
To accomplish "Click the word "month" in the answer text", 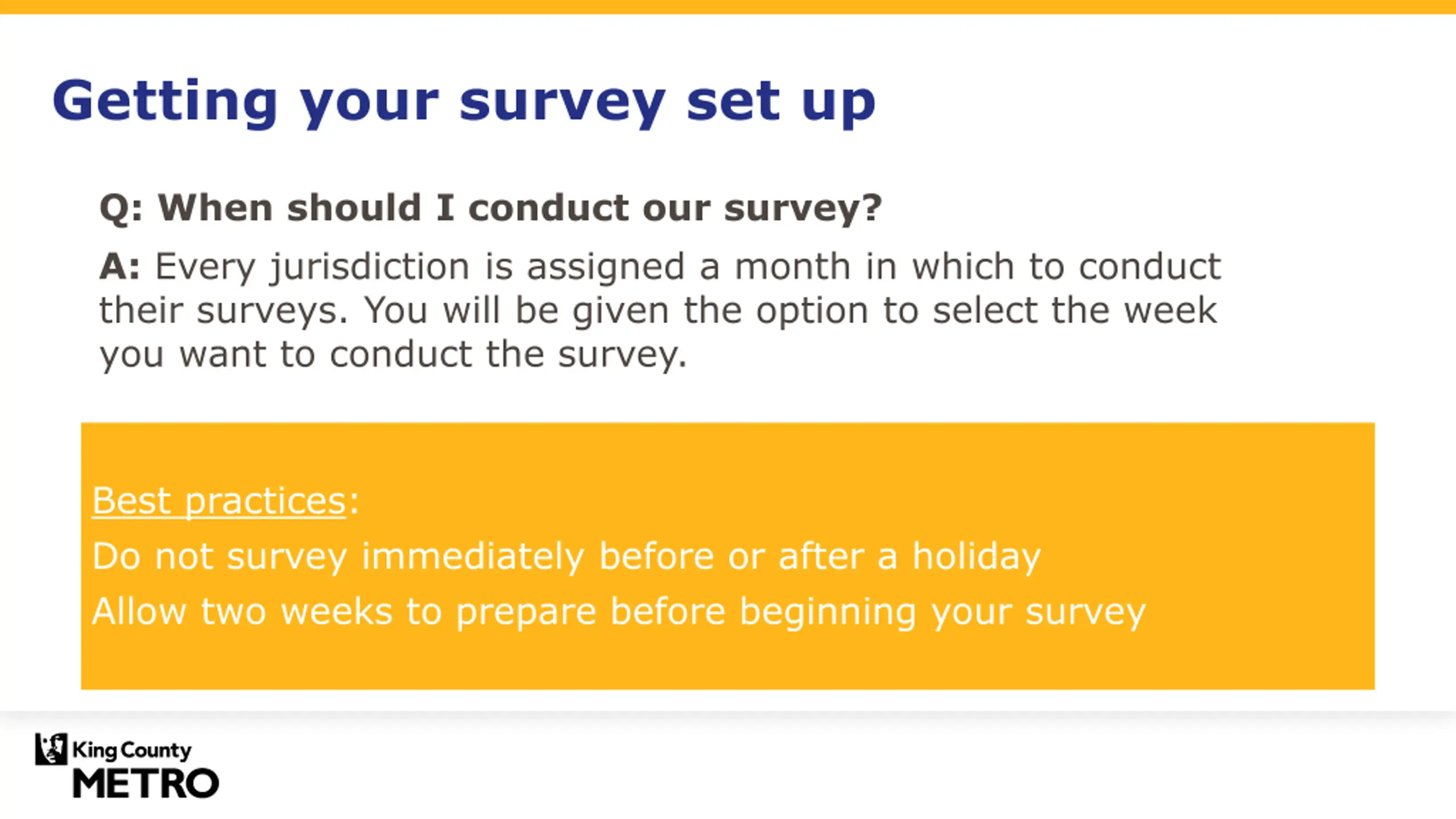I will pos(792,266).
